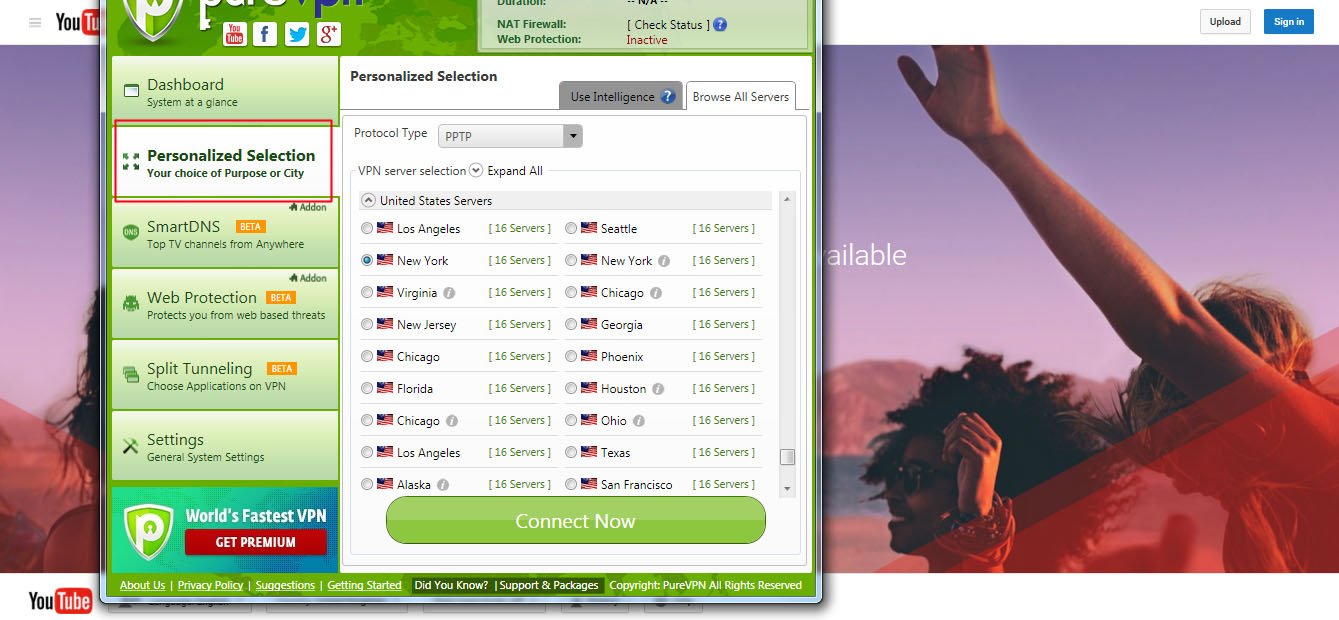Screen dimensions: 1339x620
Task: Show info icon next to Alaska
Action: (x=443, y=485)
